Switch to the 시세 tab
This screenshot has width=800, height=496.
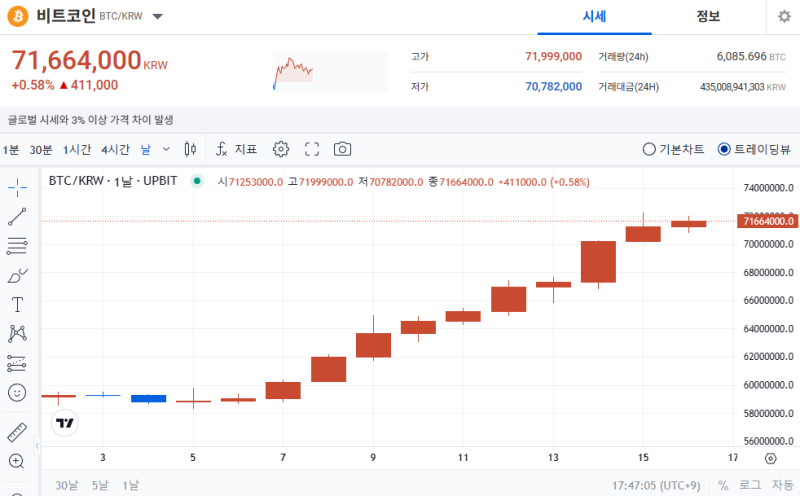[594, 17]
